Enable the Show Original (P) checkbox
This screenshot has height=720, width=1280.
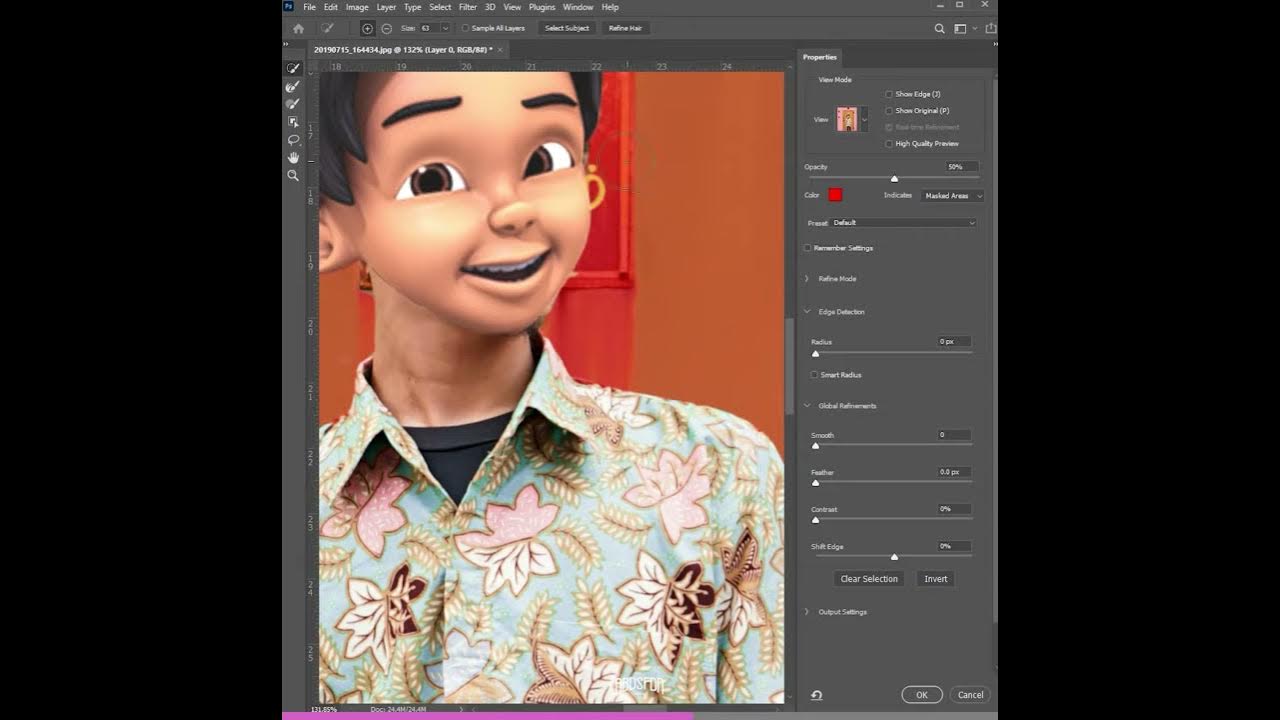click(889, 111)
